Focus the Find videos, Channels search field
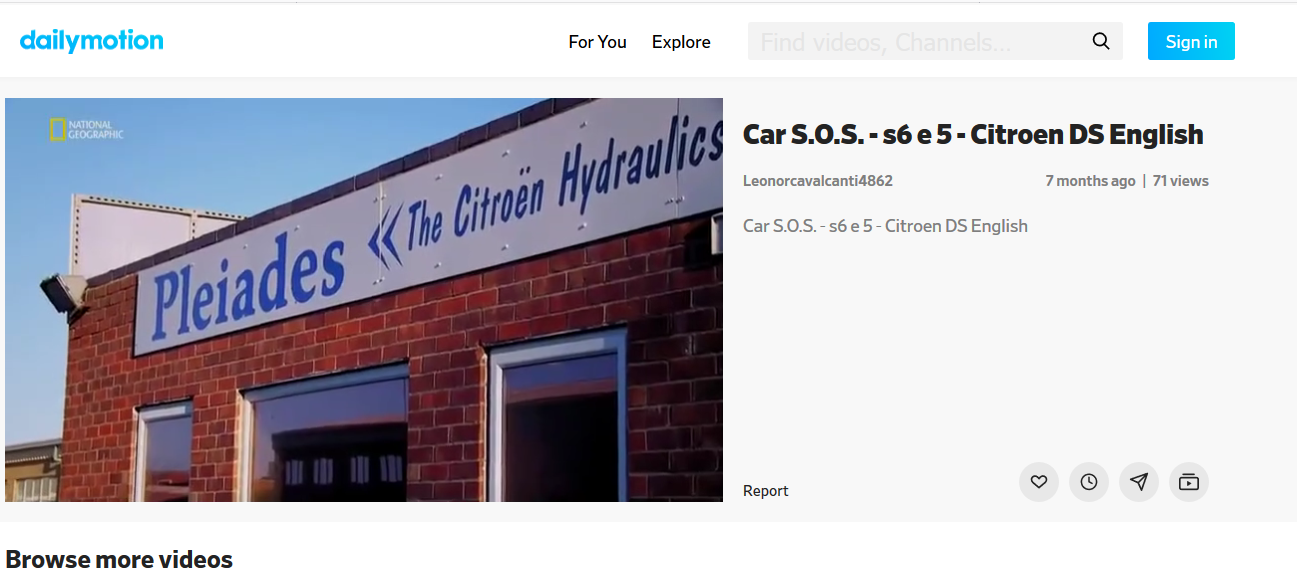This screenshot has height=569, width=1297. coord(918,41)
